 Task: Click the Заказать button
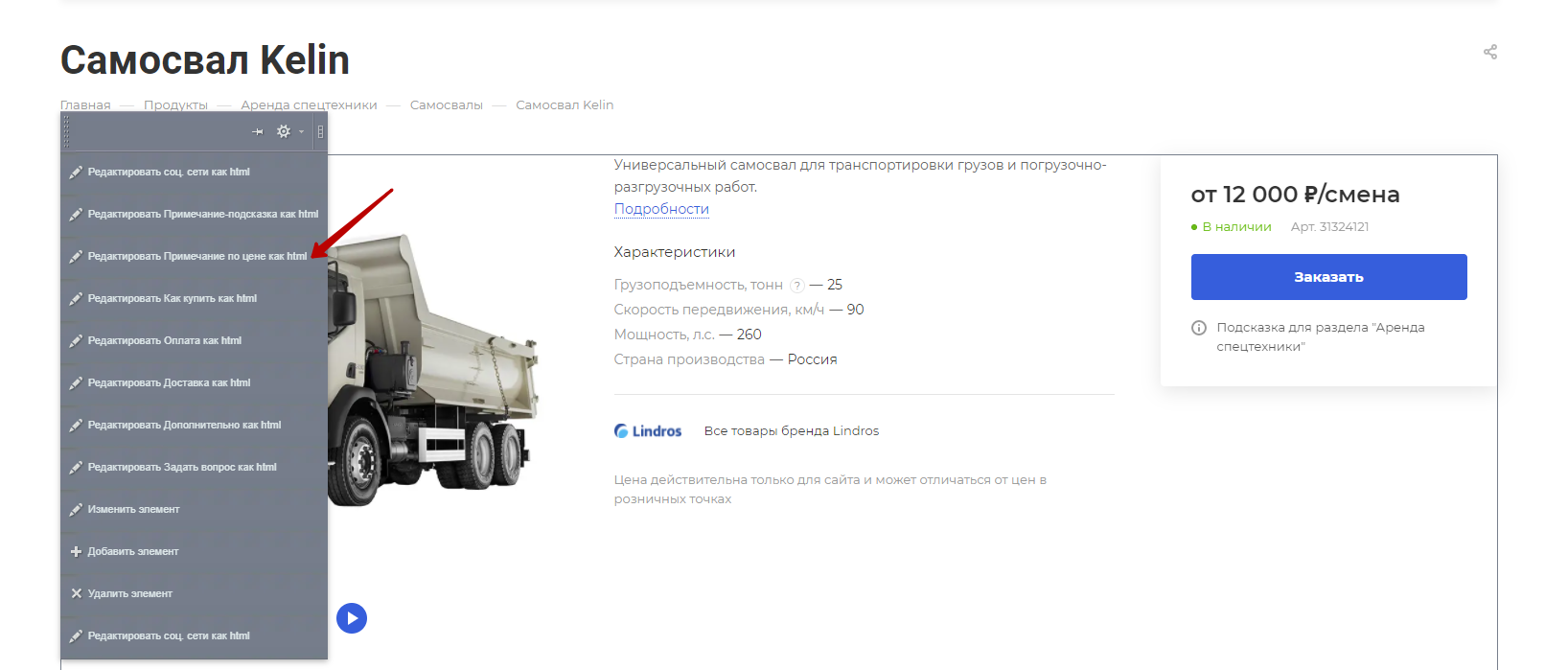point(1328,277)
